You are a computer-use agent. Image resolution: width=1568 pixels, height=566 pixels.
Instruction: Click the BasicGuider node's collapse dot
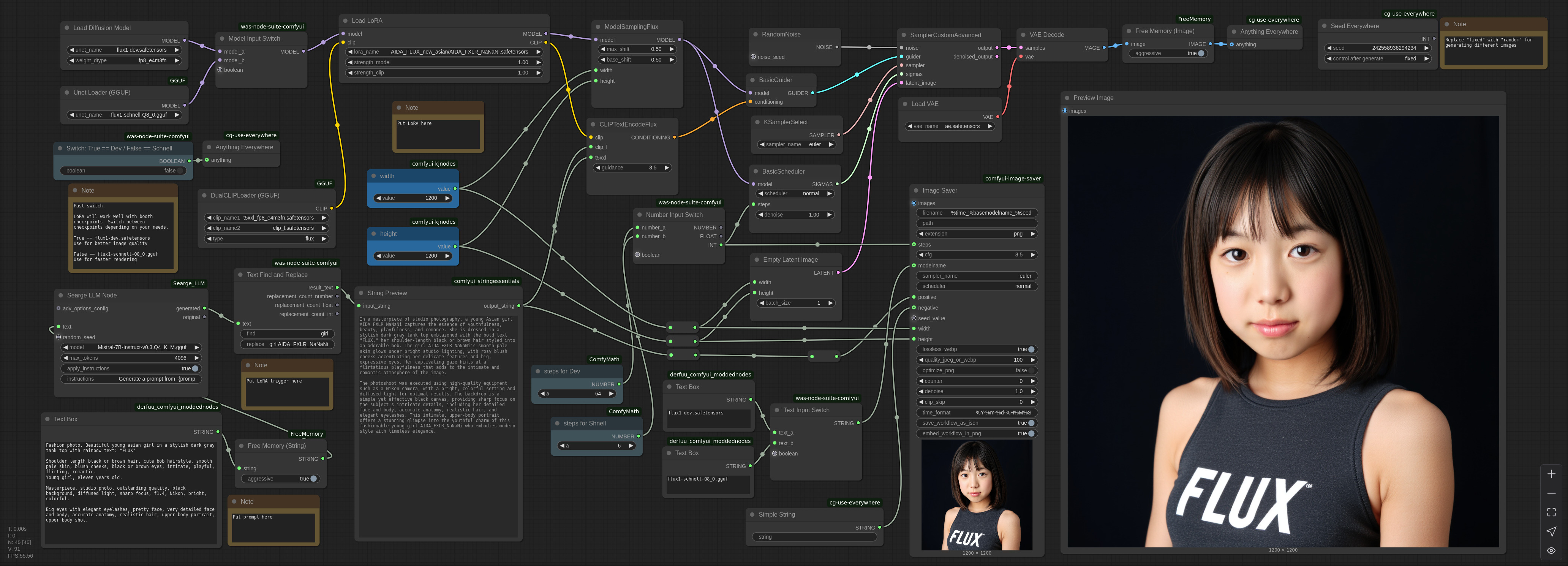(752, 80)
